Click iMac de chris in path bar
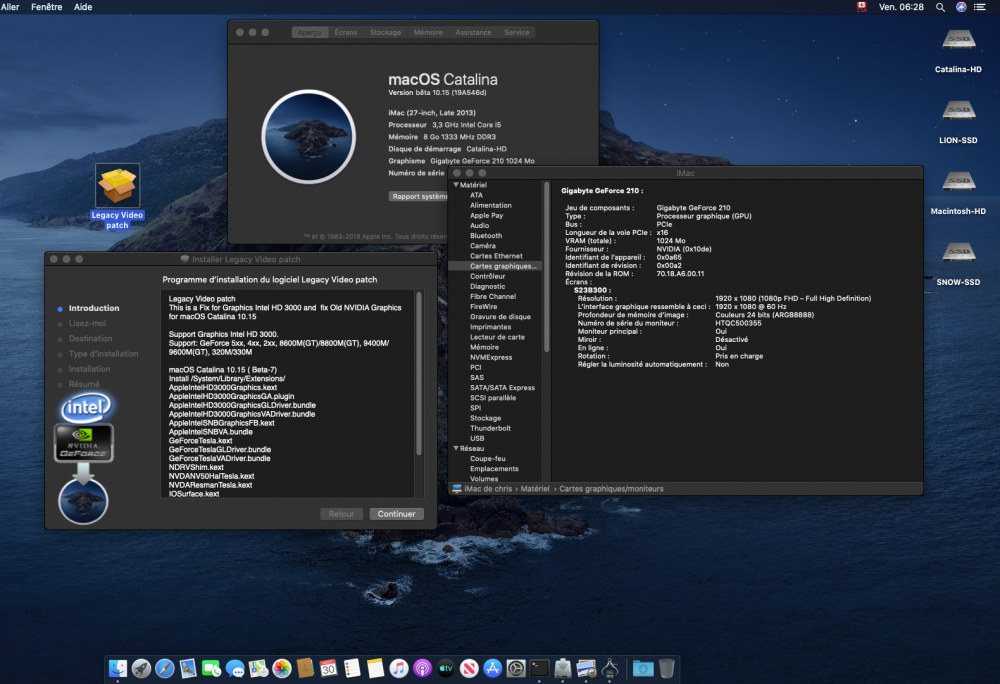 (488, 489)
